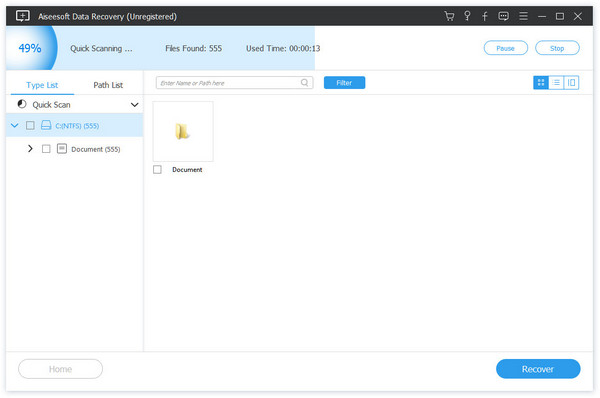This screenshot has width=600, height=398.
Task: Open the Facebook share icon
Action: pyautogui.click(x=485, y=16)
